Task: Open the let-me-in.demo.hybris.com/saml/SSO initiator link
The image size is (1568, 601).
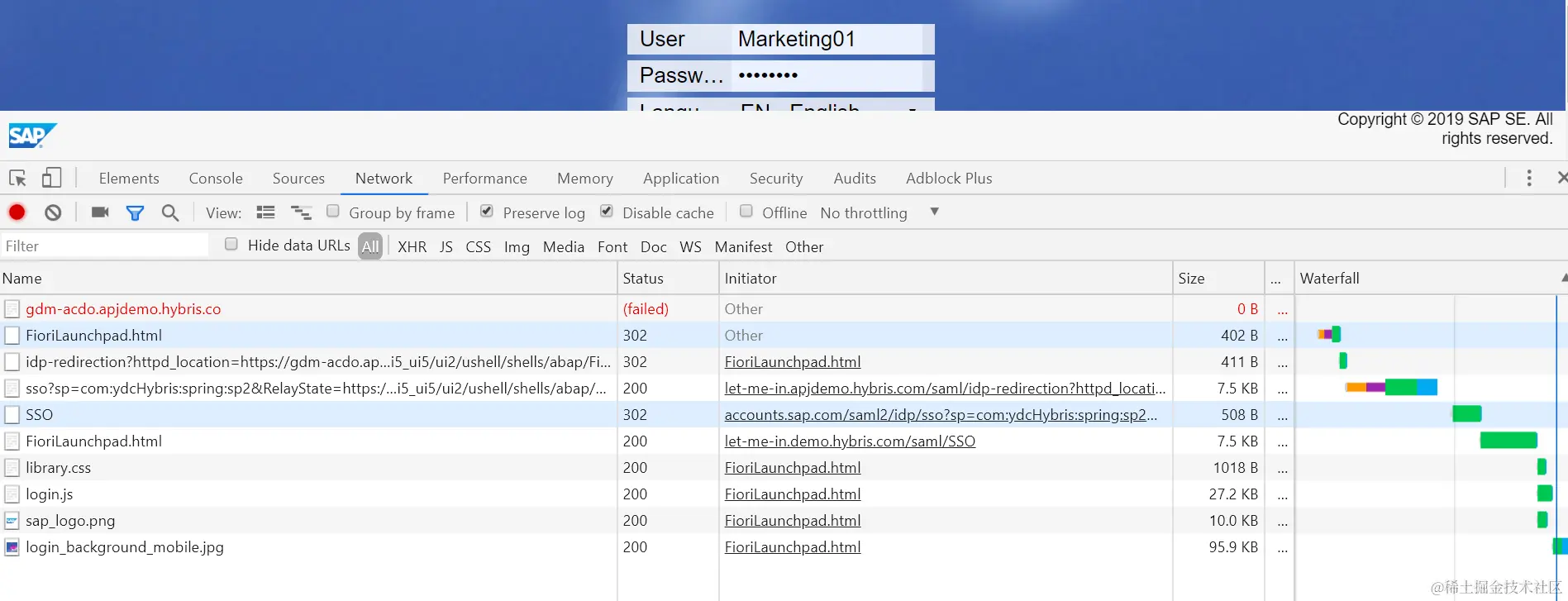Action: click(x=850, y=441)
